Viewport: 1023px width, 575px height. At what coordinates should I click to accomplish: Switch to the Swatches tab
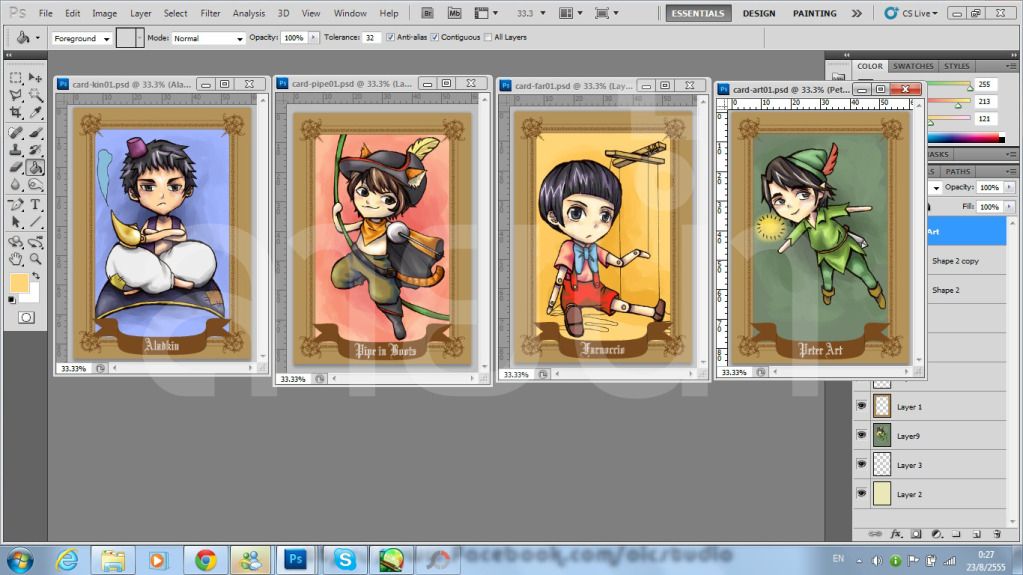tap(913, 66)
